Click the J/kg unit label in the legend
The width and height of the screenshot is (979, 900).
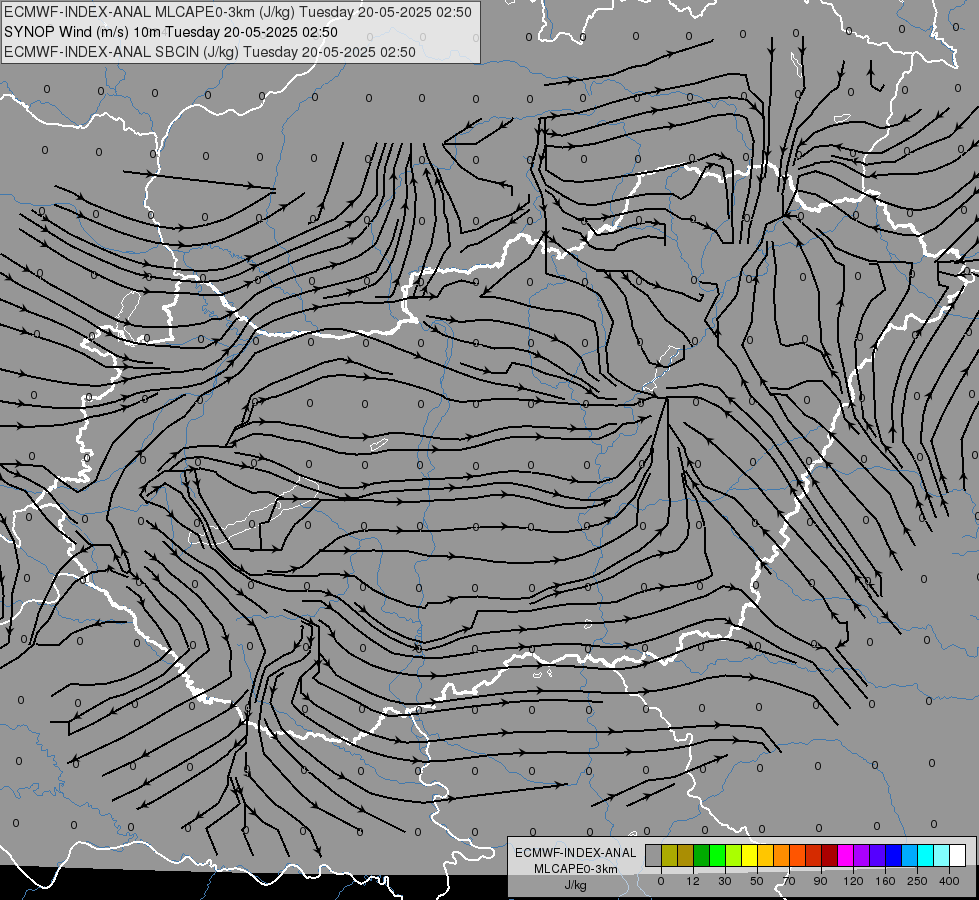coord(575,885)
